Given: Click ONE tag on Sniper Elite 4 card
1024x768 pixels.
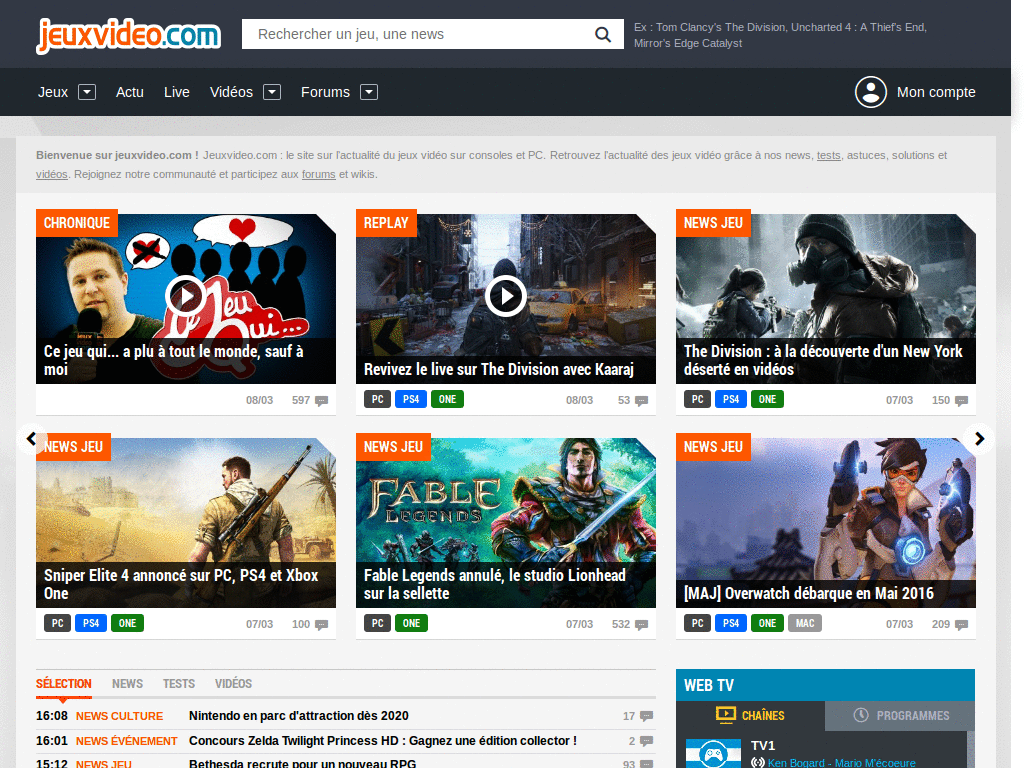Looking at the screenshot, I should coord(127,623).
